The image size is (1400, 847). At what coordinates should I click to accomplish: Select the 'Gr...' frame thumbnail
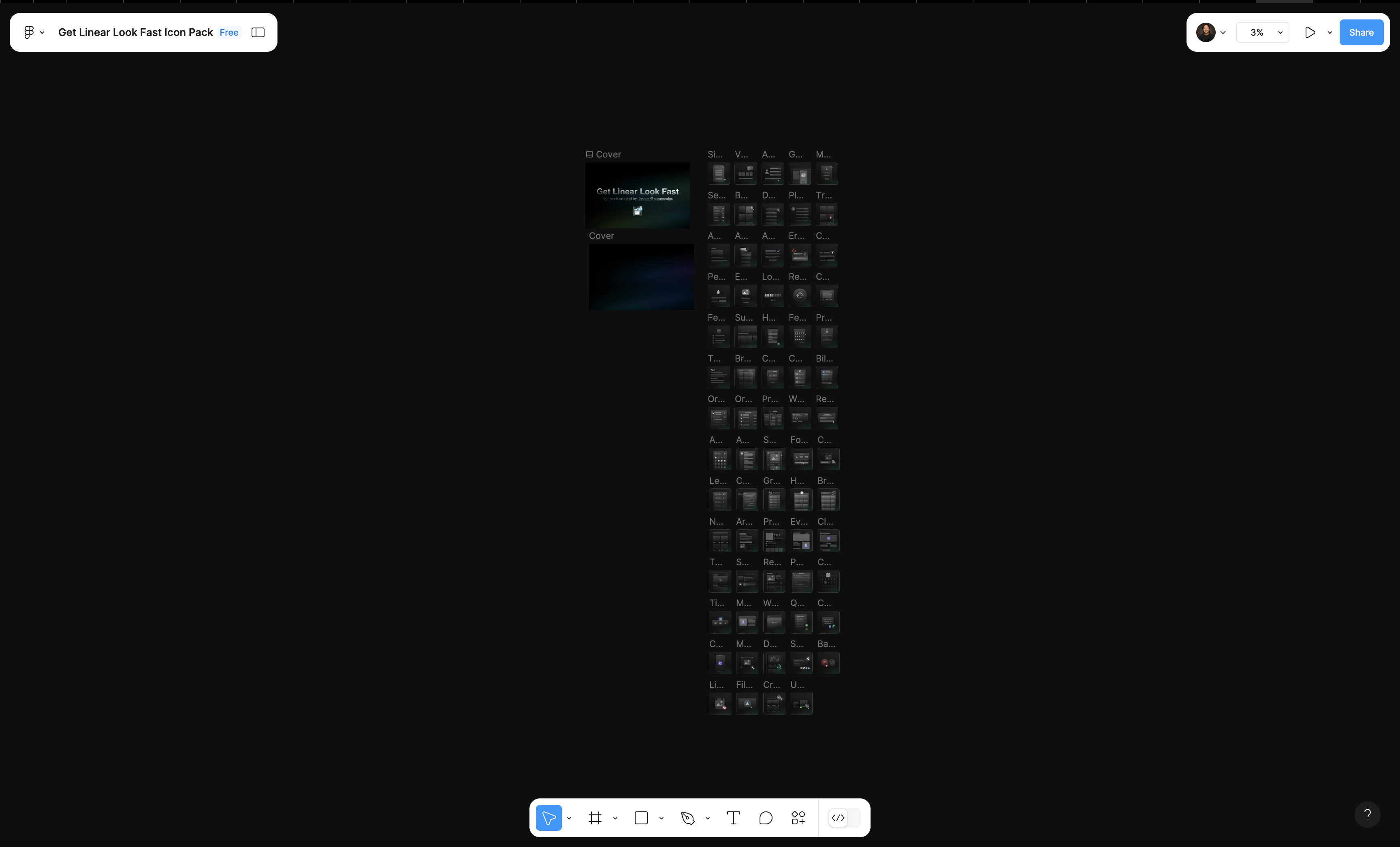coord(774,500)
